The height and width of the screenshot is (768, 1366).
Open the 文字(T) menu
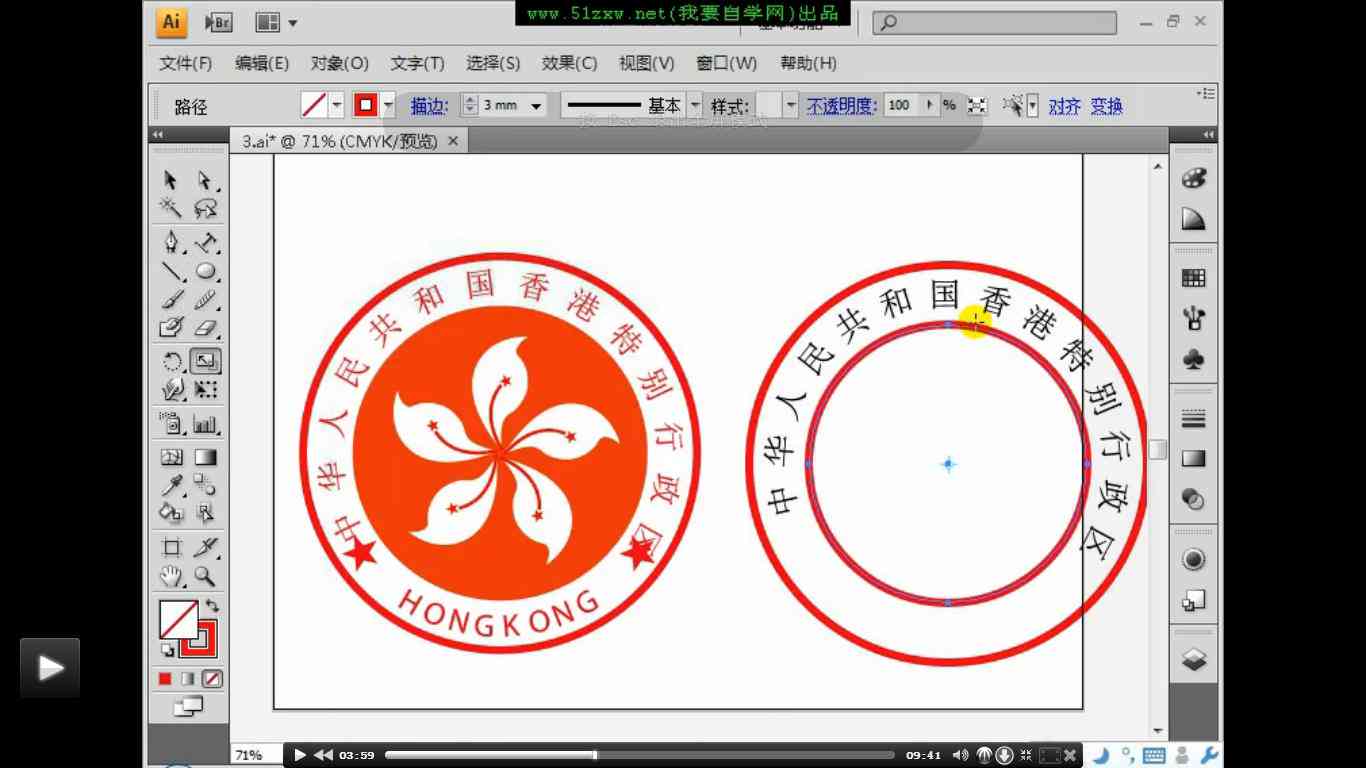click(x=417, y=63)
